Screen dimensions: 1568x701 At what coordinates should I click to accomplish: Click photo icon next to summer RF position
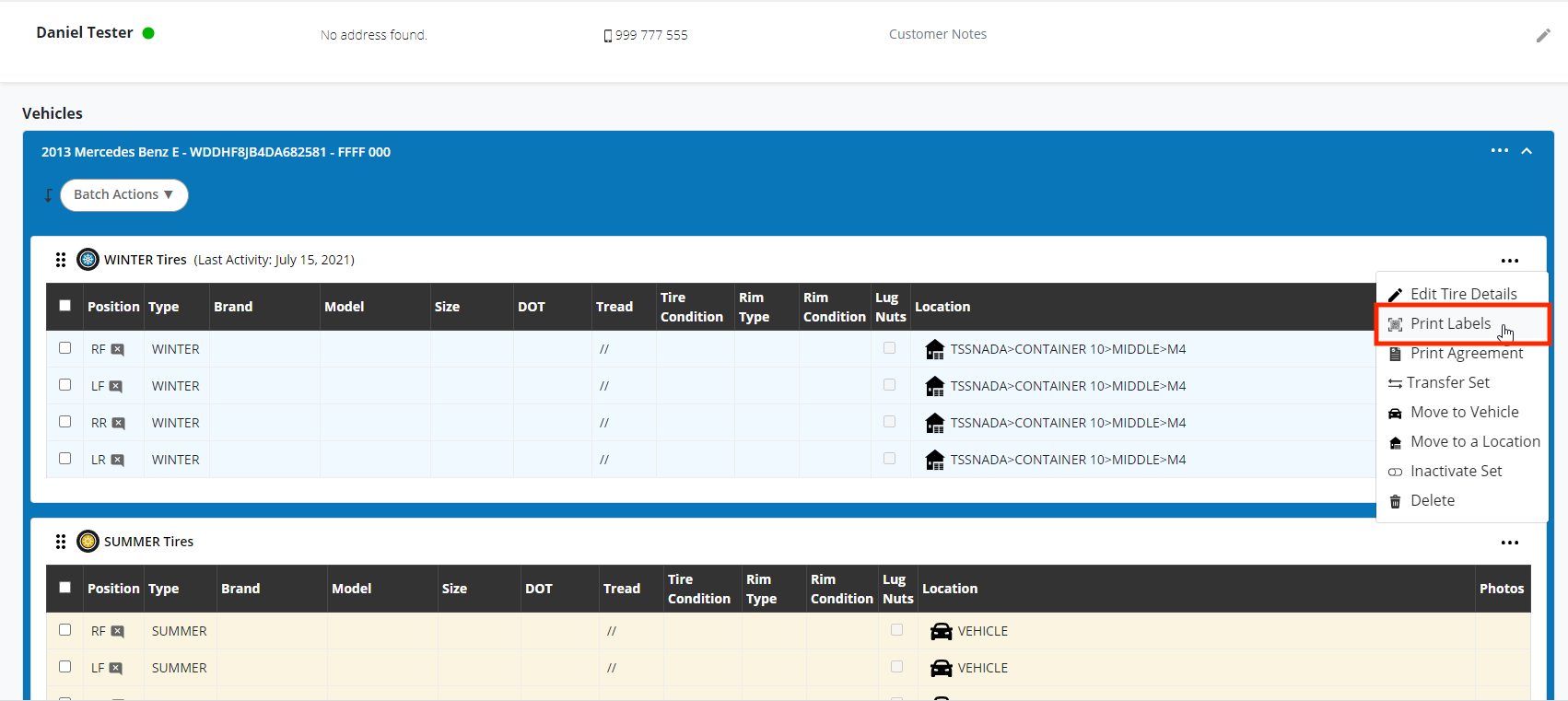click(117, 632)
